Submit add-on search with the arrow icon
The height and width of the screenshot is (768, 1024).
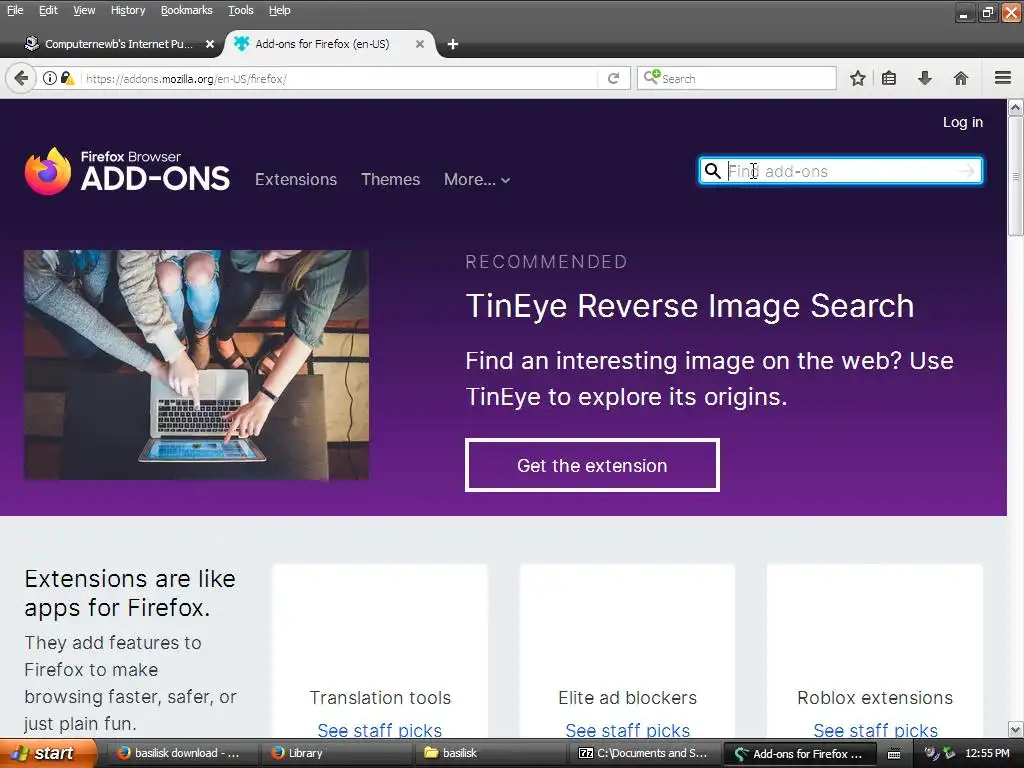click(x=967, y=171)
